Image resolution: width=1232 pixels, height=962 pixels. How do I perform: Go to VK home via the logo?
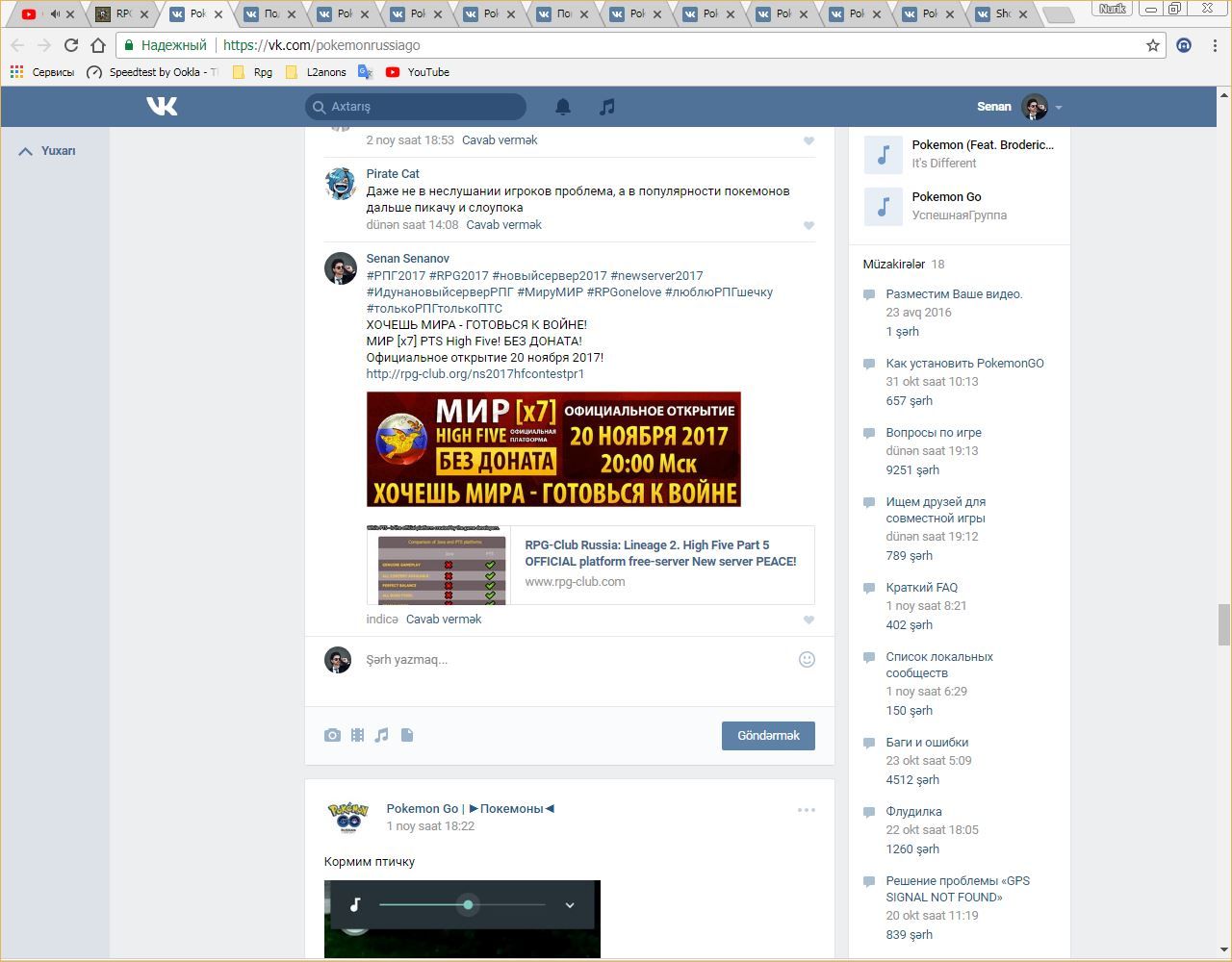tap(162, 106)
